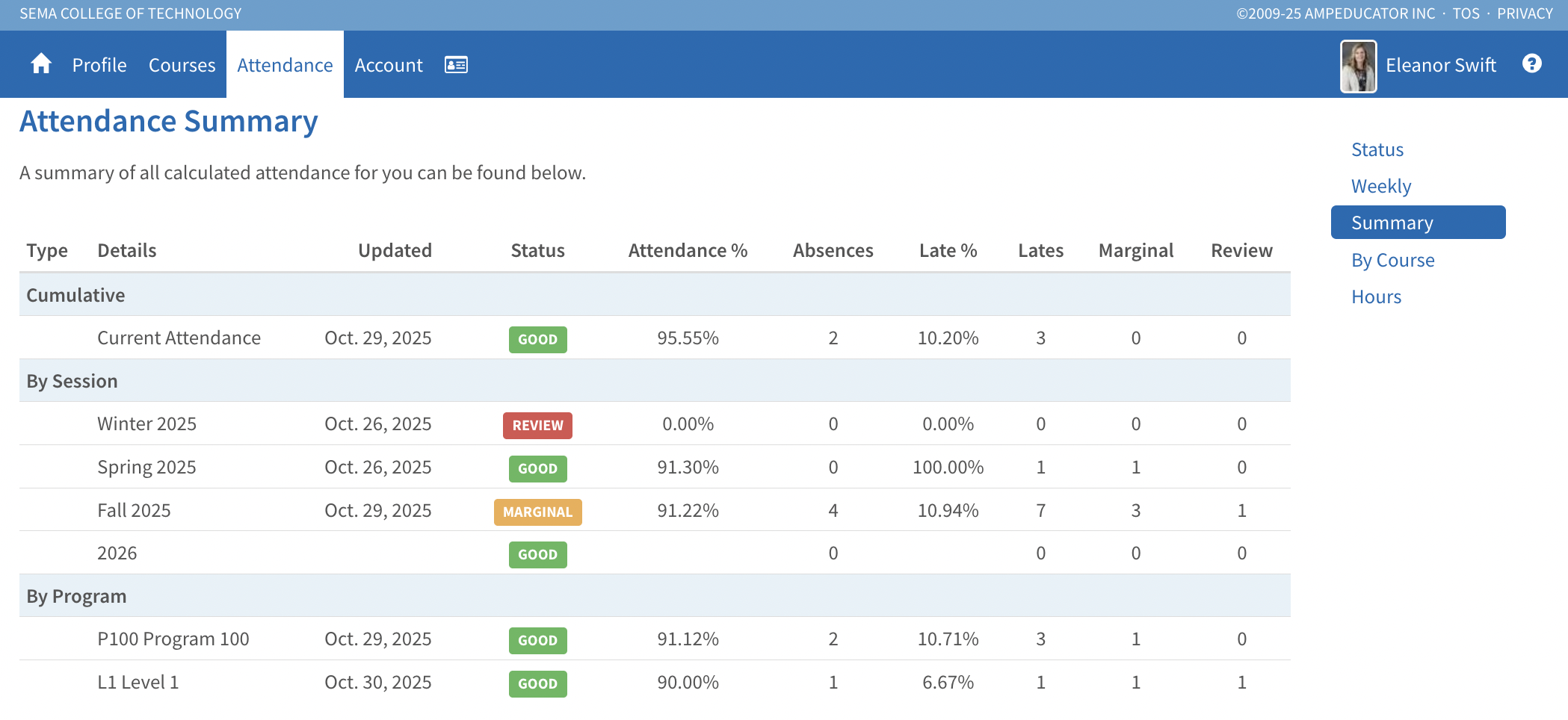Click the Home icon in navbar
The image size is (1568, 720).
pos(41,64)
